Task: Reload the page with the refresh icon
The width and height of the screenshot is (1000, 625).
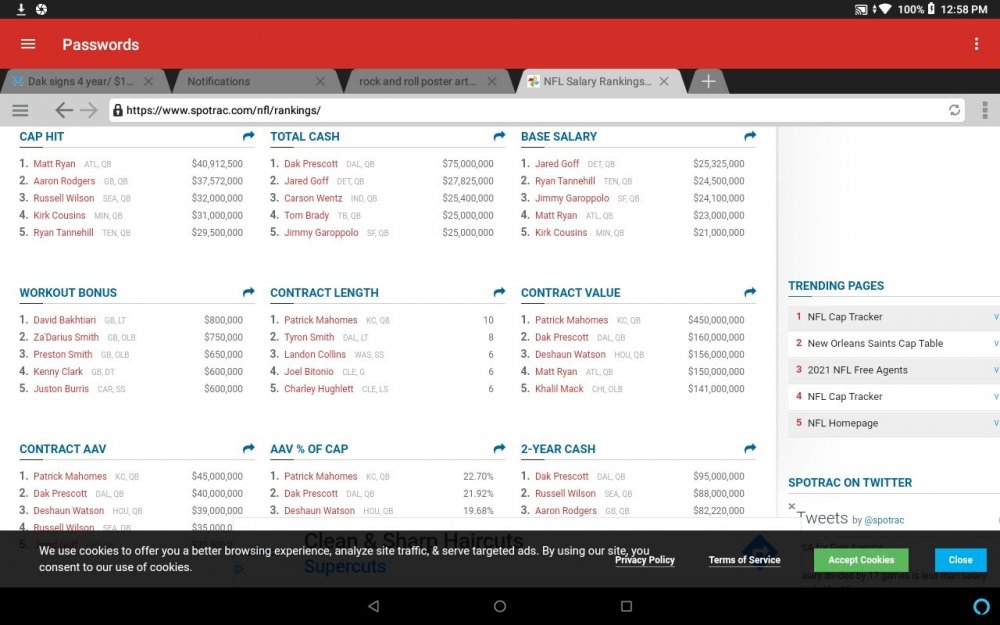Action: (954, 110)
